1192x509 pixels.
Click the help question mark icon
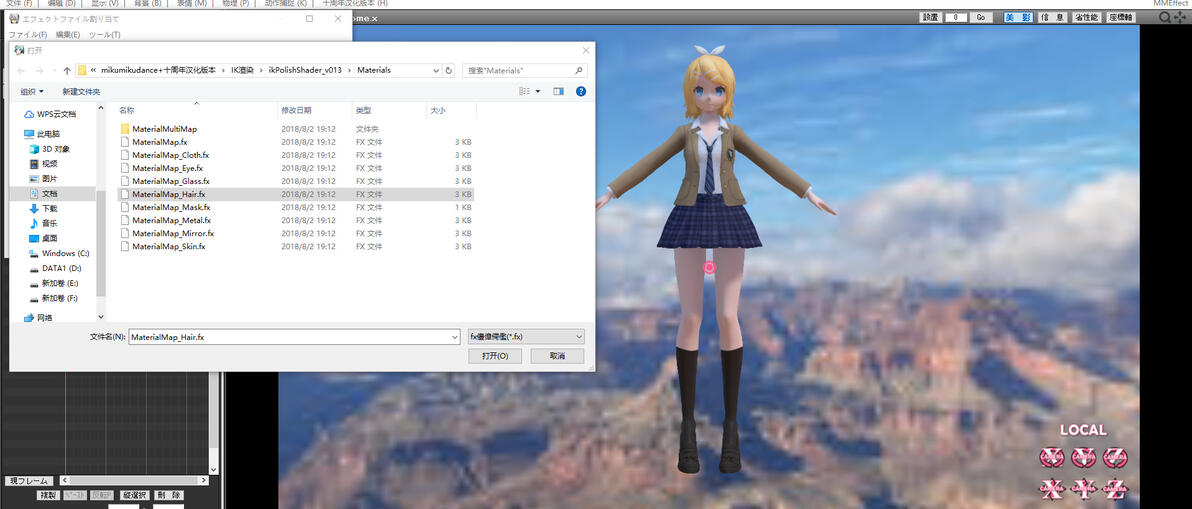(x=581, y=91)
